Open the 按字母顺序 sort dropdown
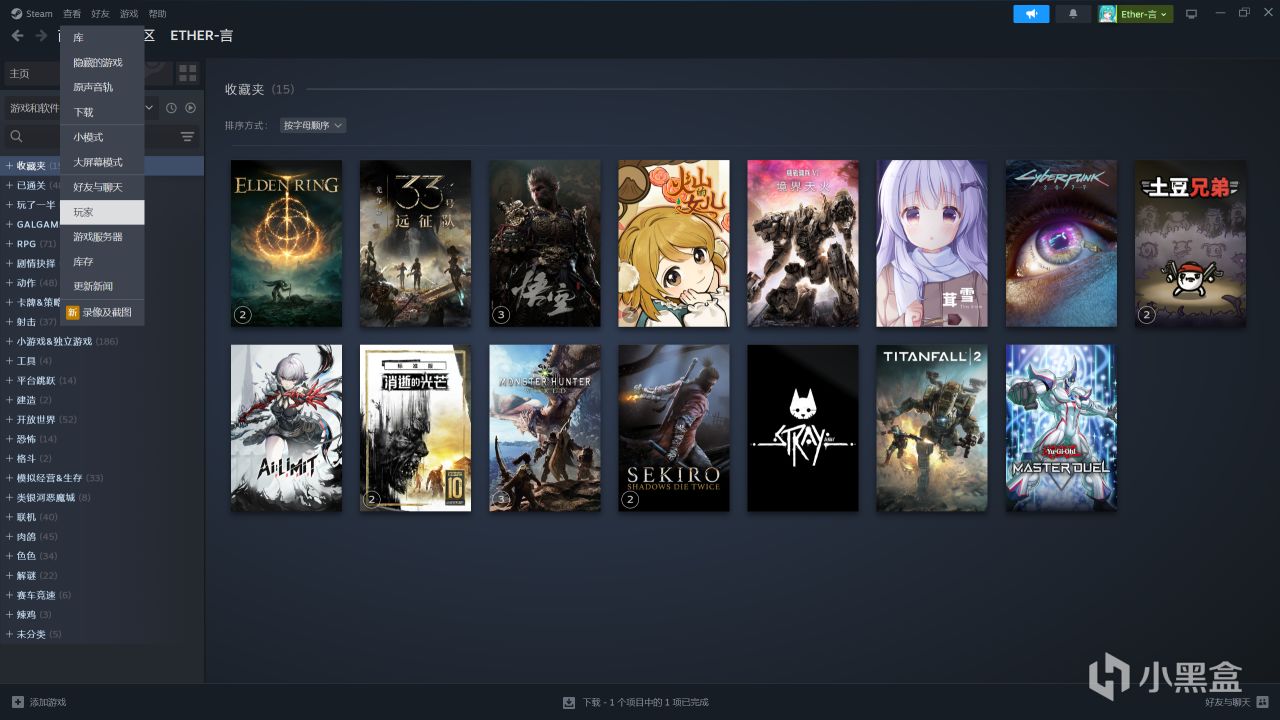The image size is (1280, 720). click(x=313, y=125)
